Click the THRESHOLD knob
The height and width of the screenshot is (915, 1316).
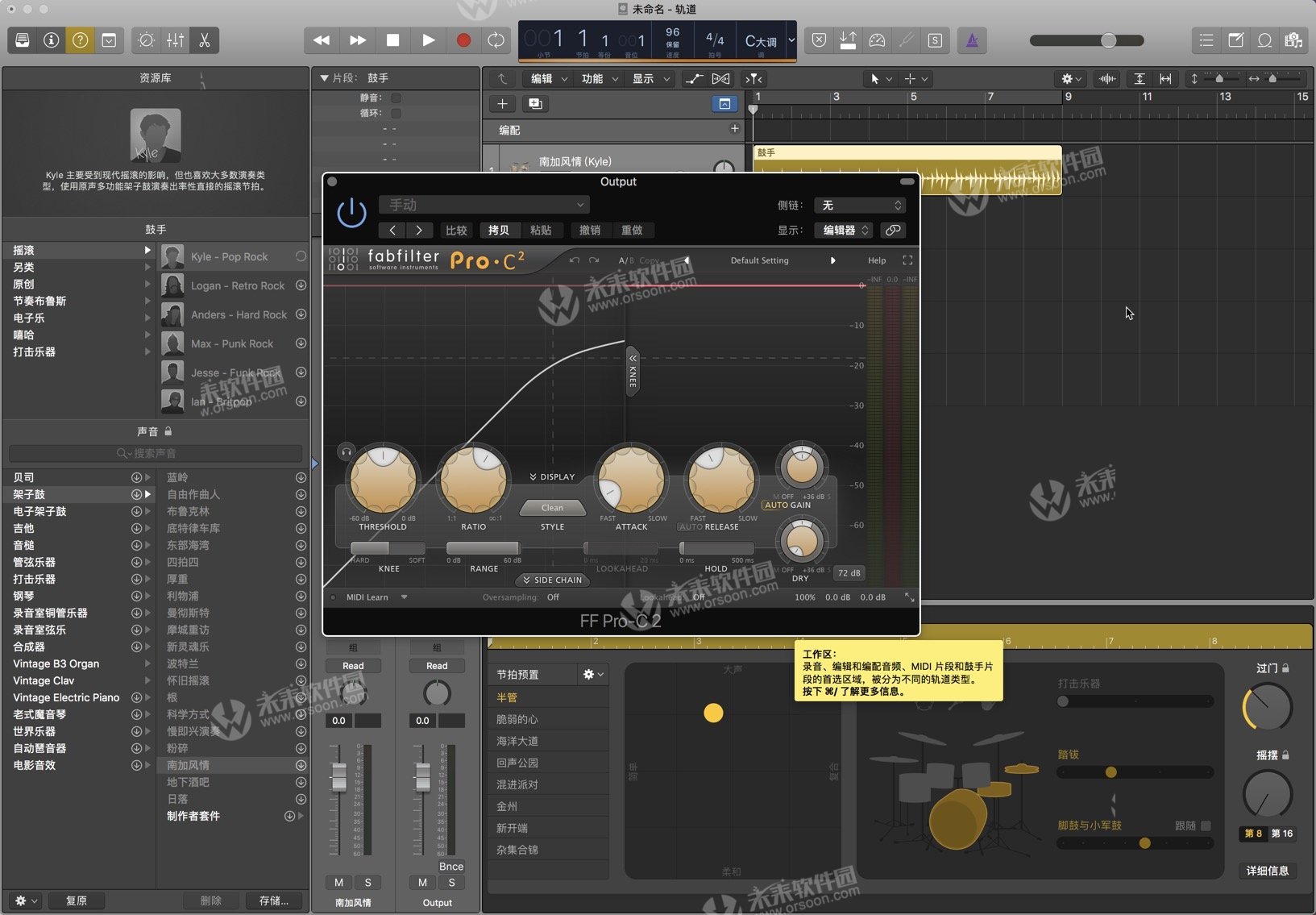point(383,479)
